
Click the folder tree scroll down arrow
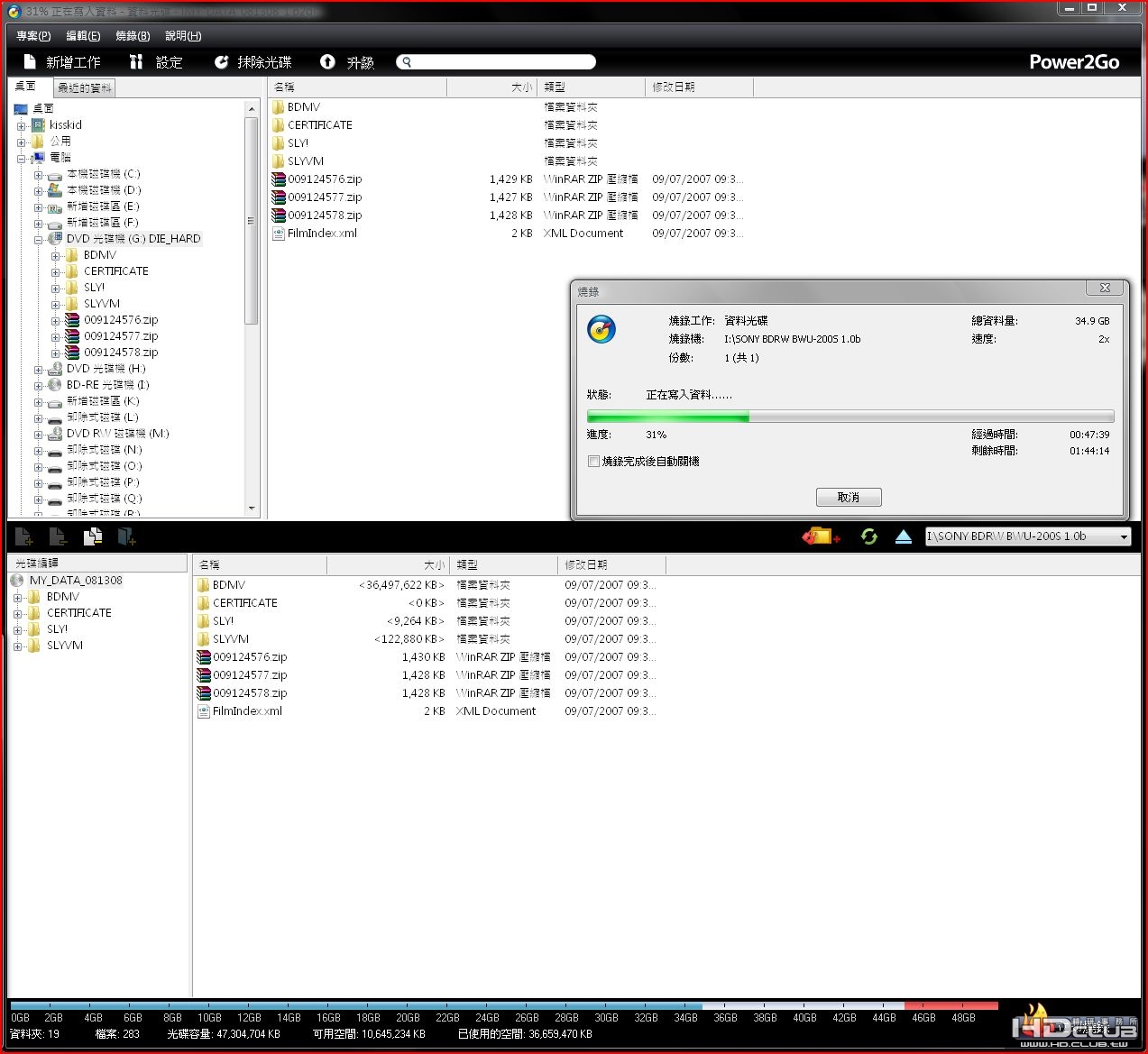point(252,509)
